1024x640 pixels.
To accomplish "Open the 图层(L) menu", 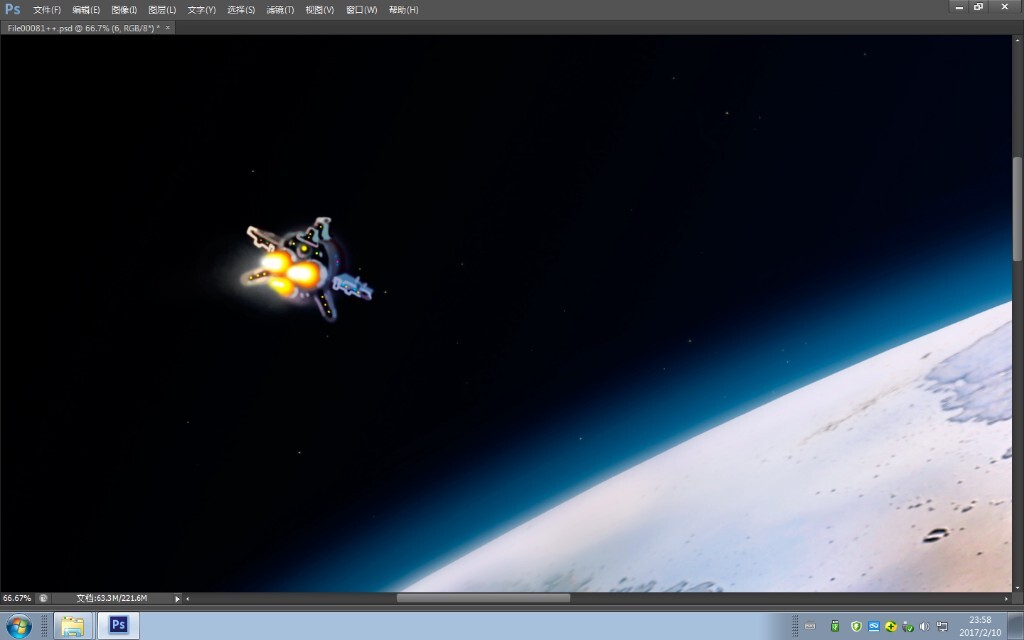I will pos(162,10).
